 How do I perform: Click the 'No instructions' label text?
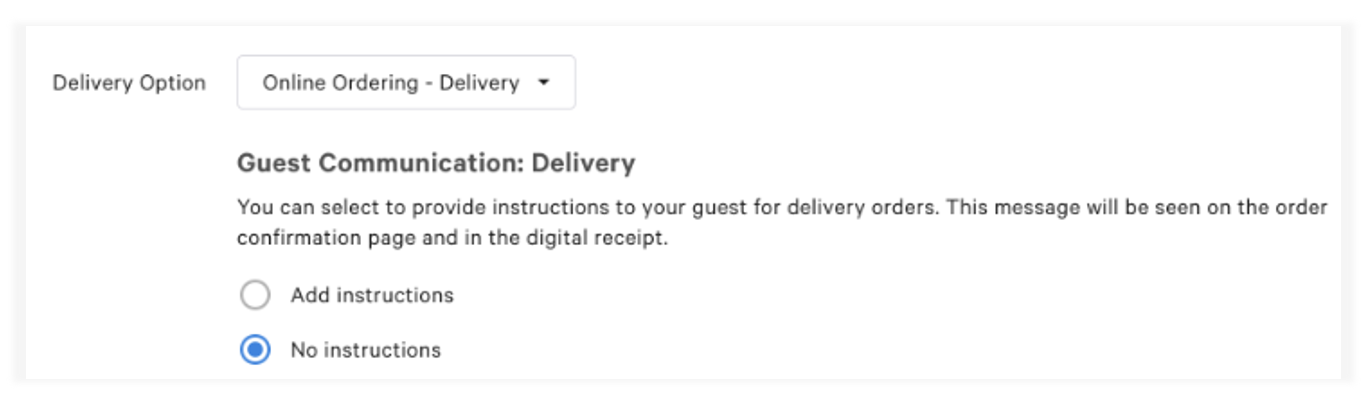click(x=365, y=350)
